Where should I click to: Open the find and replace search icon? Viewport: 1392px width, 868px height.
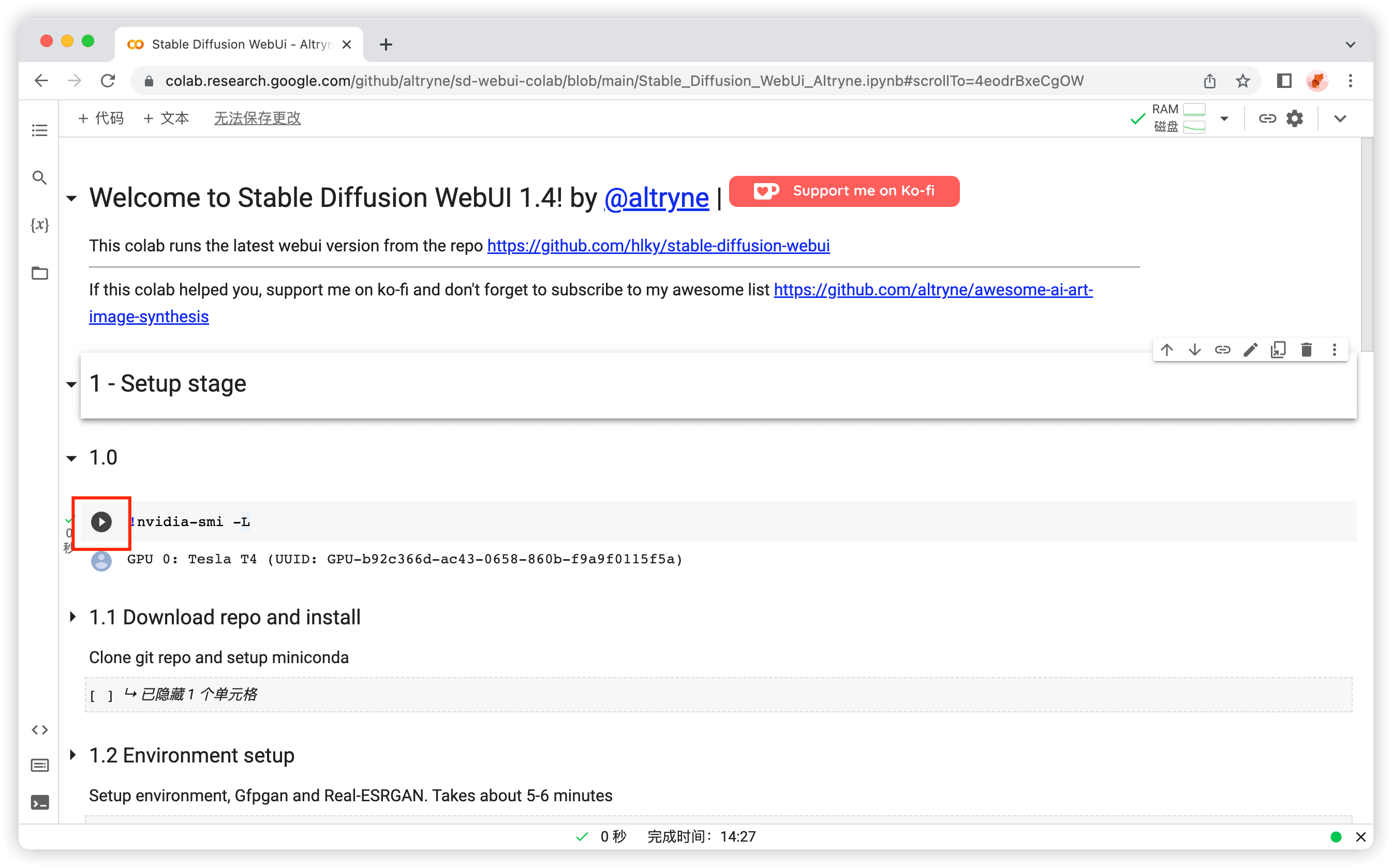(40, 178)
